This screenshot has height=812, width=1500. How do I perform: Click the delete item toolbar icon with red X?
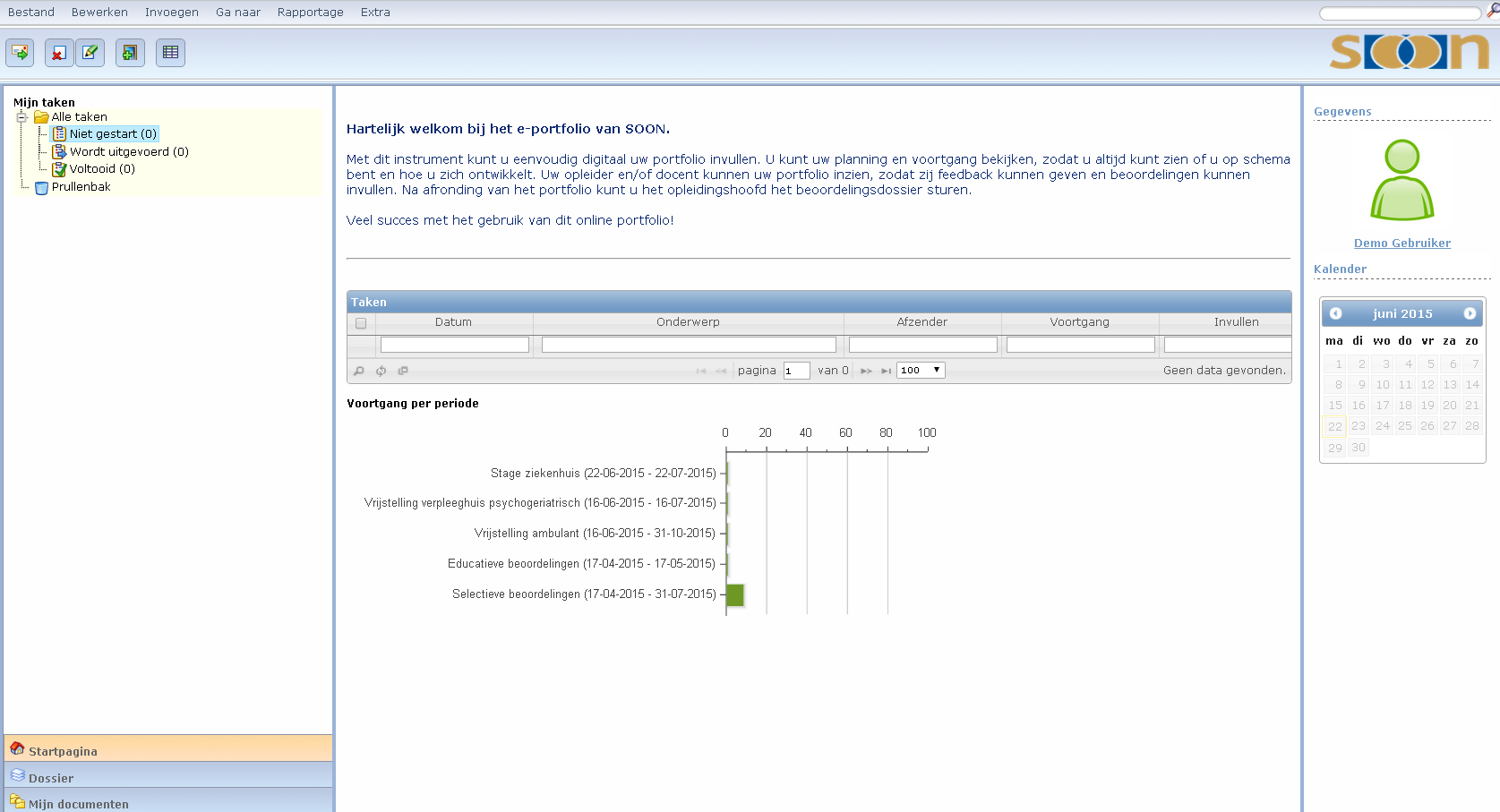[x=58, y=53]
